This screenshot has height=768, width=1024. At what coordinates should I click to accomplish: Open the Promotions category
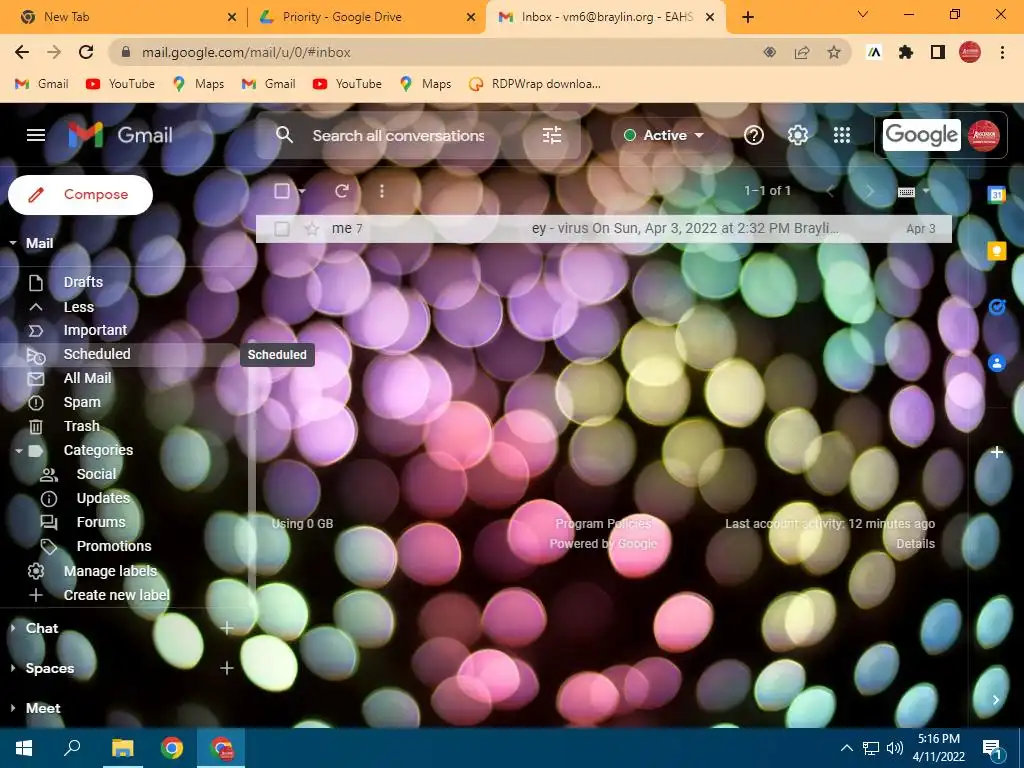[x=114, y=546]
